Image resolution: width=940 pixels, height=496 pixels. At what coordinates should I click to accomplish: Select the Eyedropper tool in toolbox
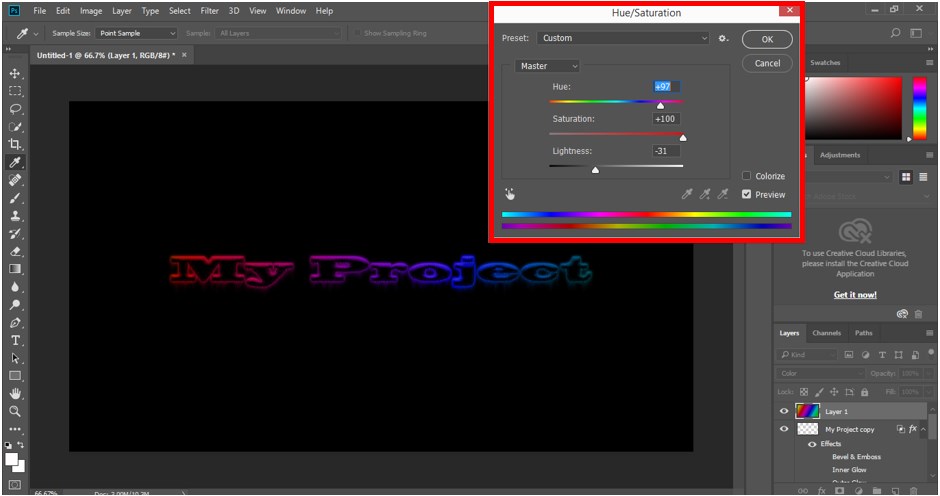pos(14,162)
